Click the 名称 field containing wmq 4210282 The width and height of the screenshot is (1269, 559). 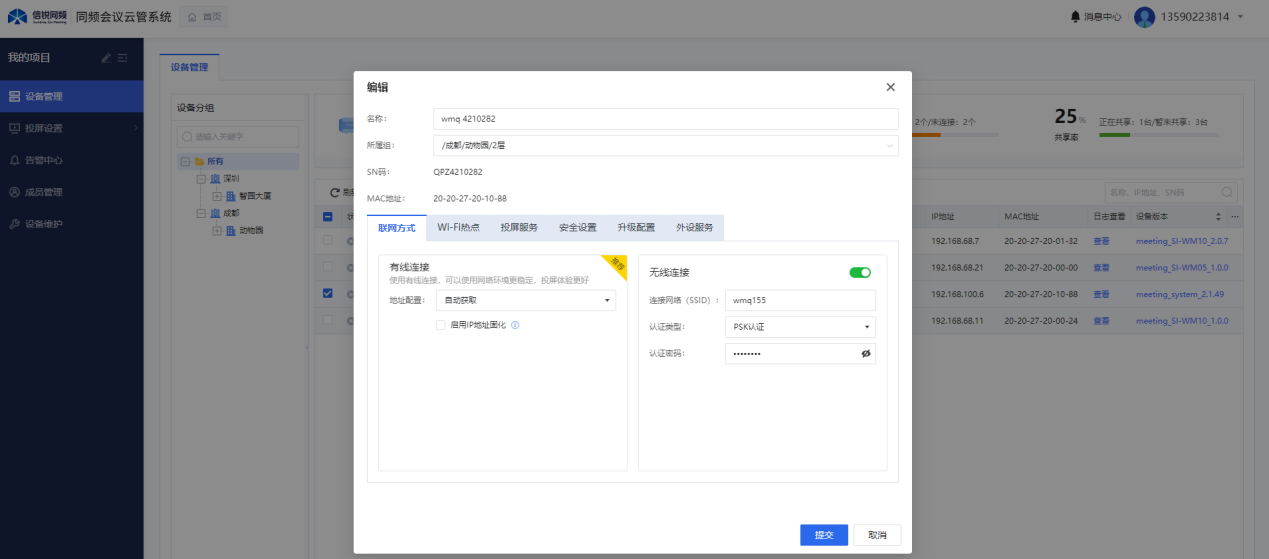pyautogui.click(x=665, y=119)
